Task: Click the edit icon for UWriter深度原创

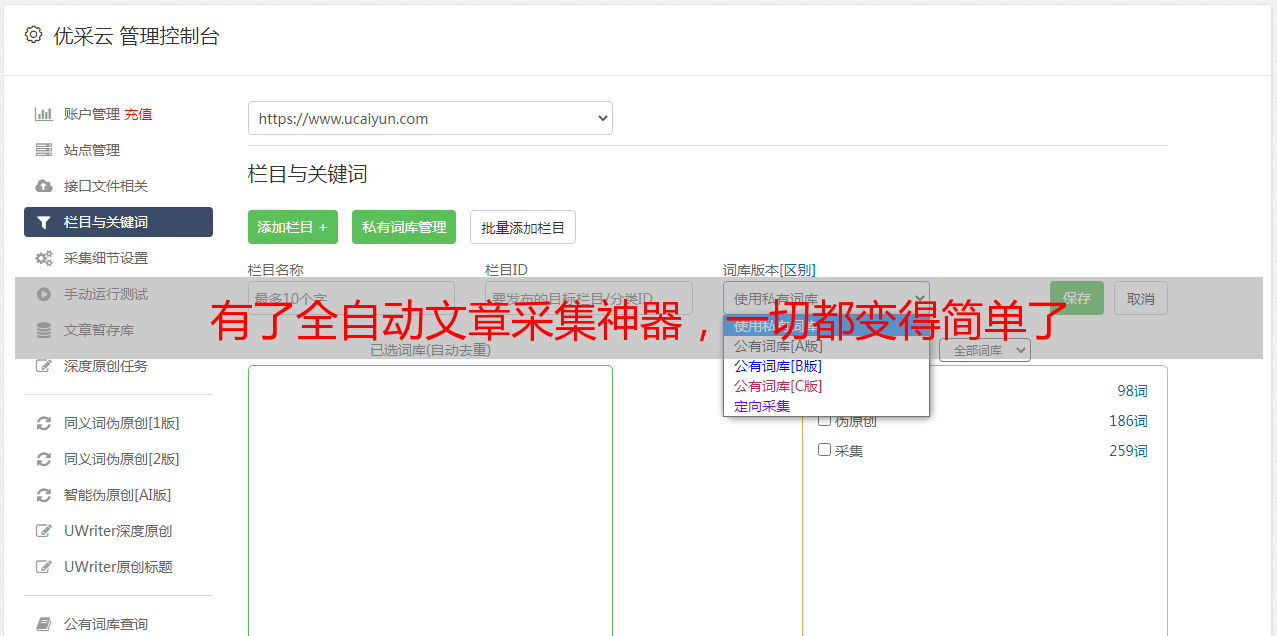Action: tap(43, 531)
